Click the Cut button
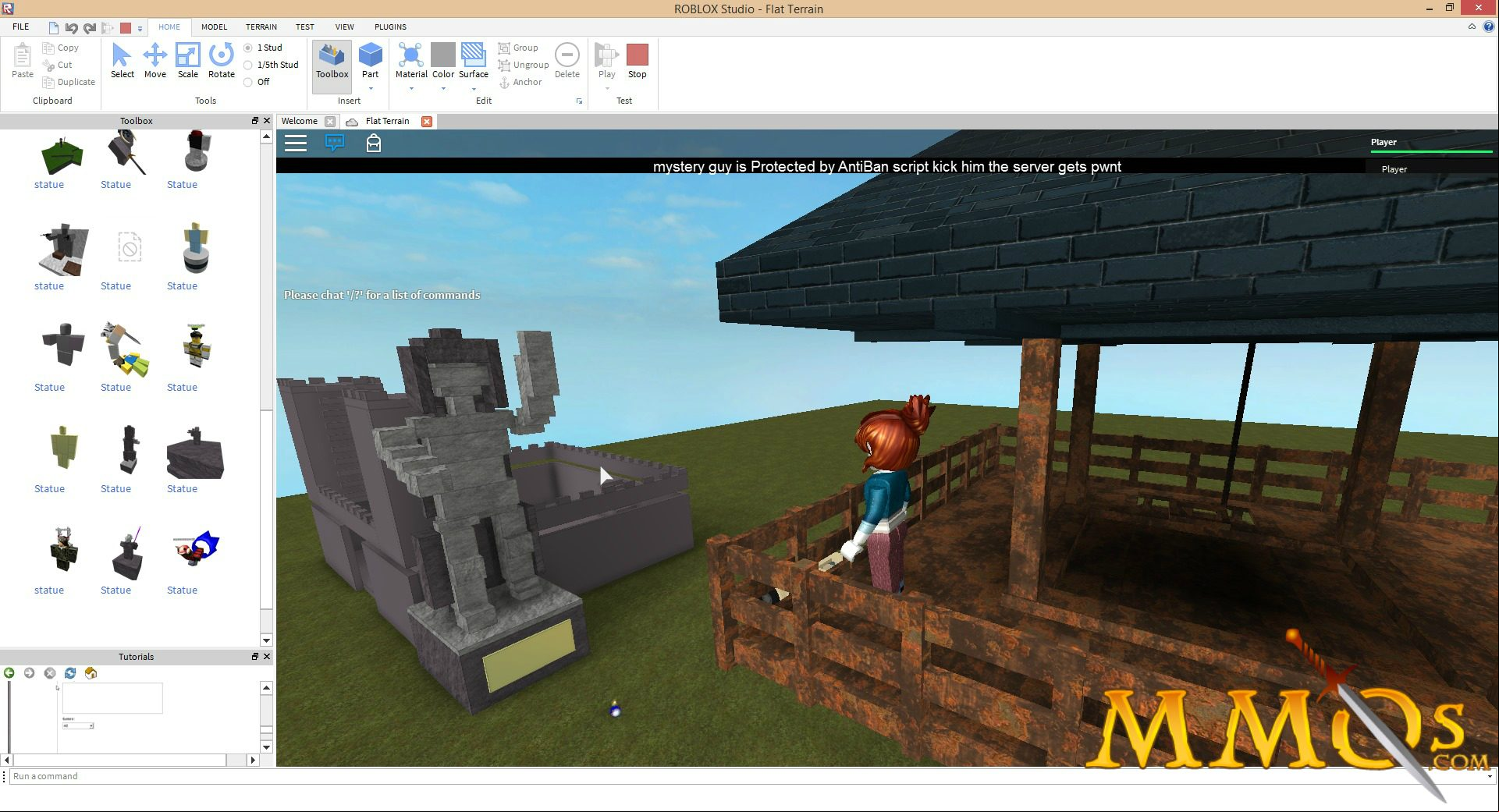Screen dimensions: 1499x812 click(x=58, y=65)
